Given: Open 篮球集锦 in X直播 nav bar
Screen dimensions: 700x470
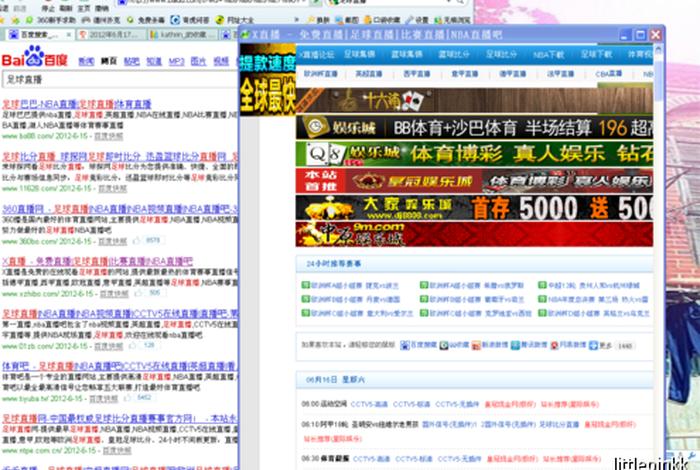Looking at the screenshot, I should [x=406, y=54].
